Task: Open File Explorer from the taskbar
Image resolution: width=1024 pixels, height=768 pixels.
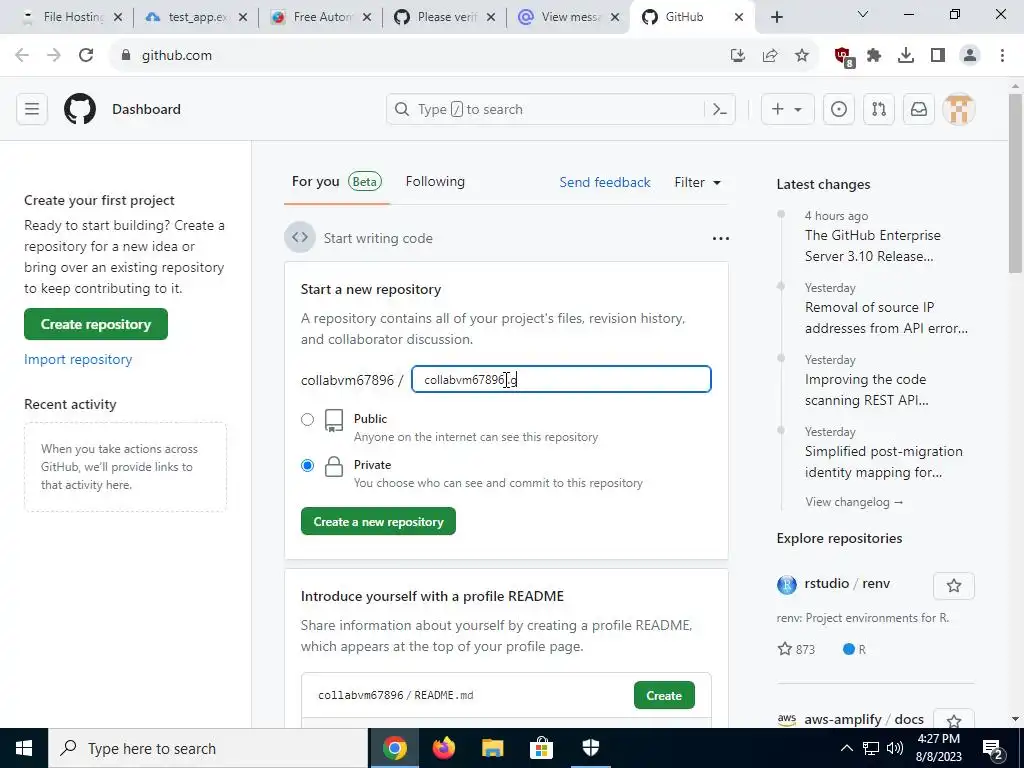Action: 493,748
